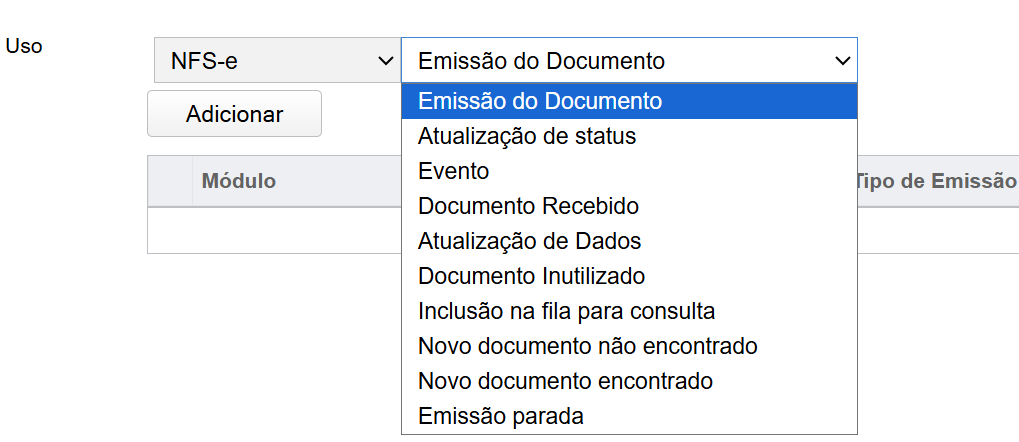This screenshot has height=442, width=1019.
Task: Click the empty table row area
Action: coord(270,231)
